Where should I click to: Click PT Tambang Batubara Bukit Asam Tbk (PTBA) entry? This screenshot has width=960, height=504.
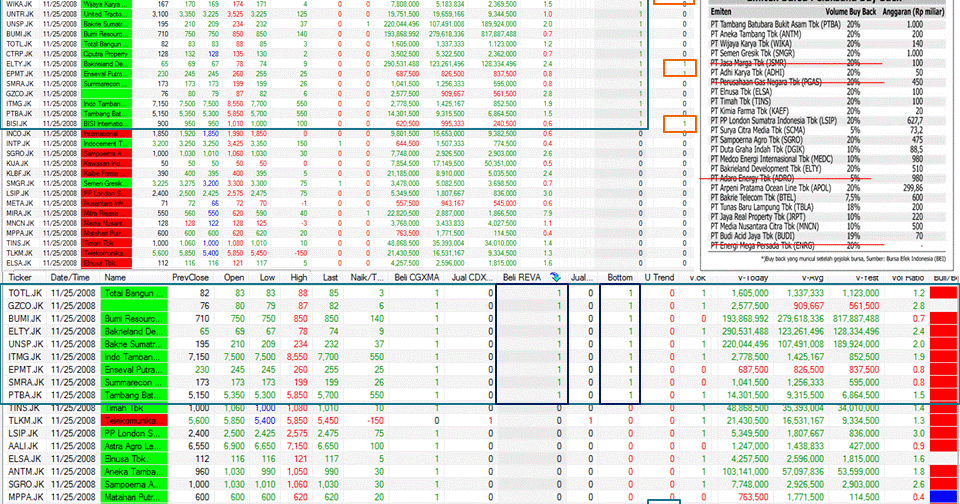[775, 24]
